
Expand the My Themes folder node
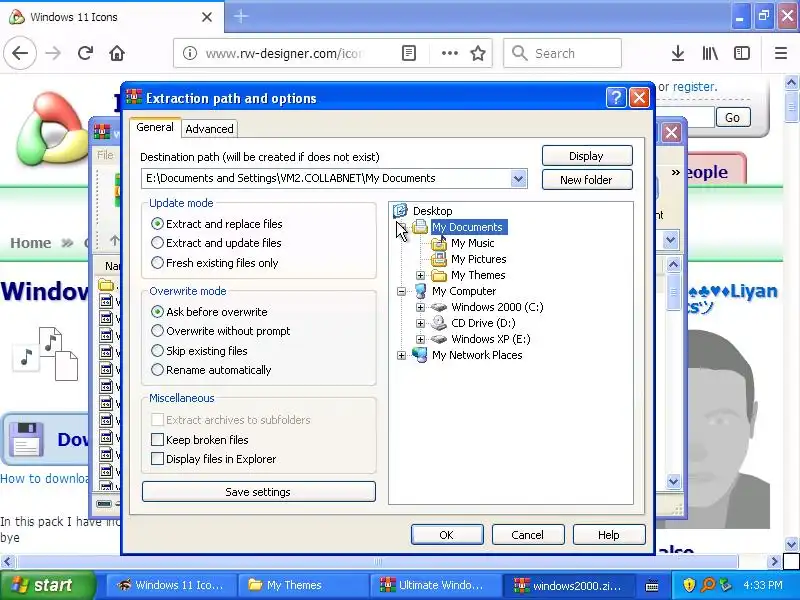click(x=420, y=276)
